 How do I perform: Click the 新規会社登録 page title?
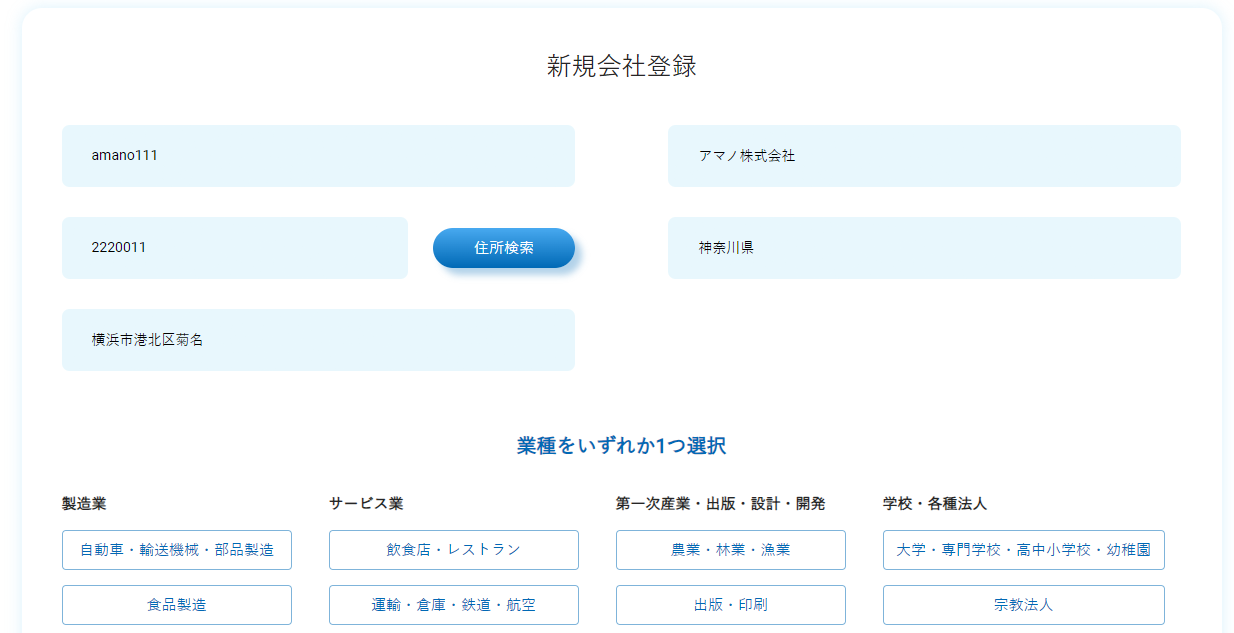click(621, 66)
